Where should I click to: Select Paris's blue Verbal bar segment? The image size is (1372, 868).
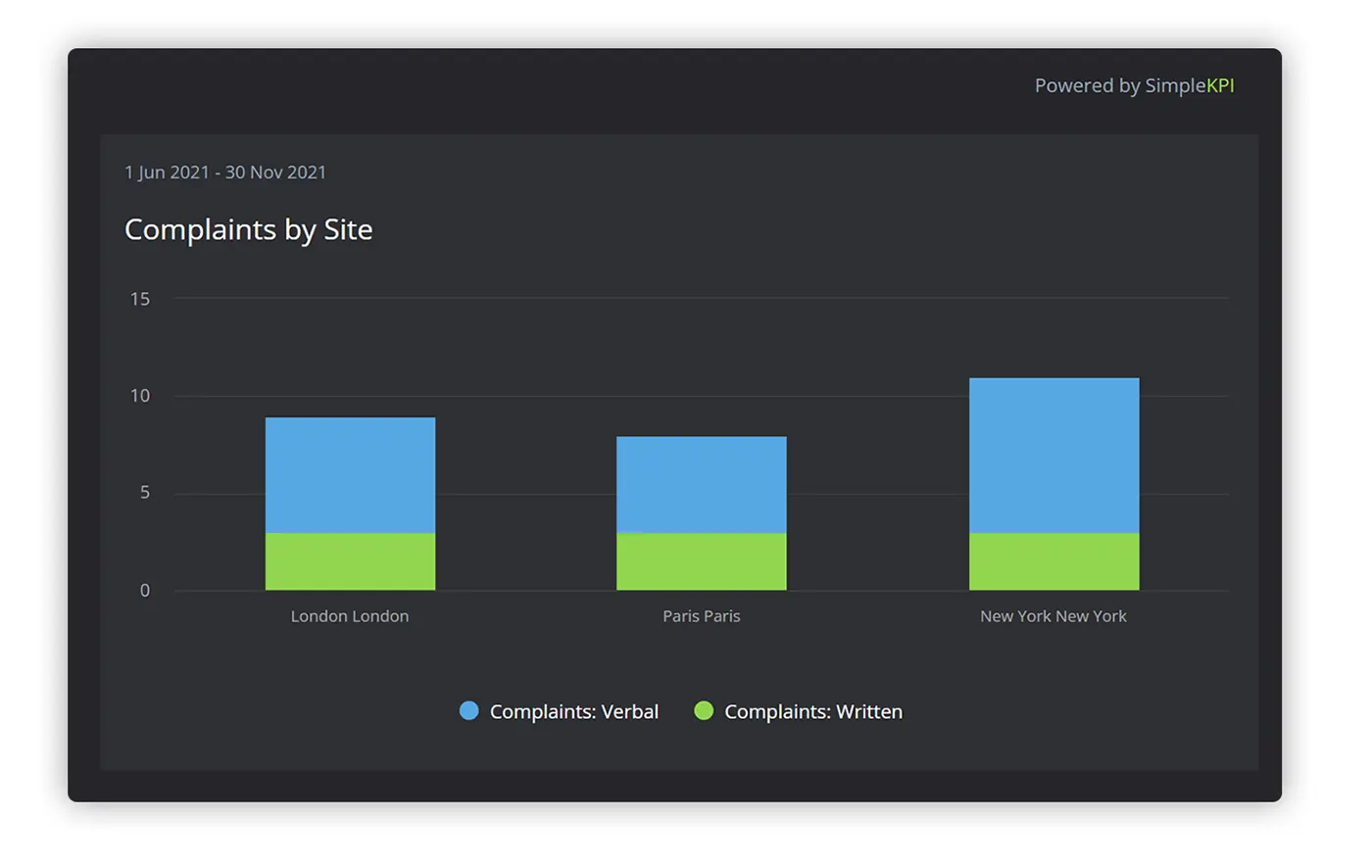[702, 485]
